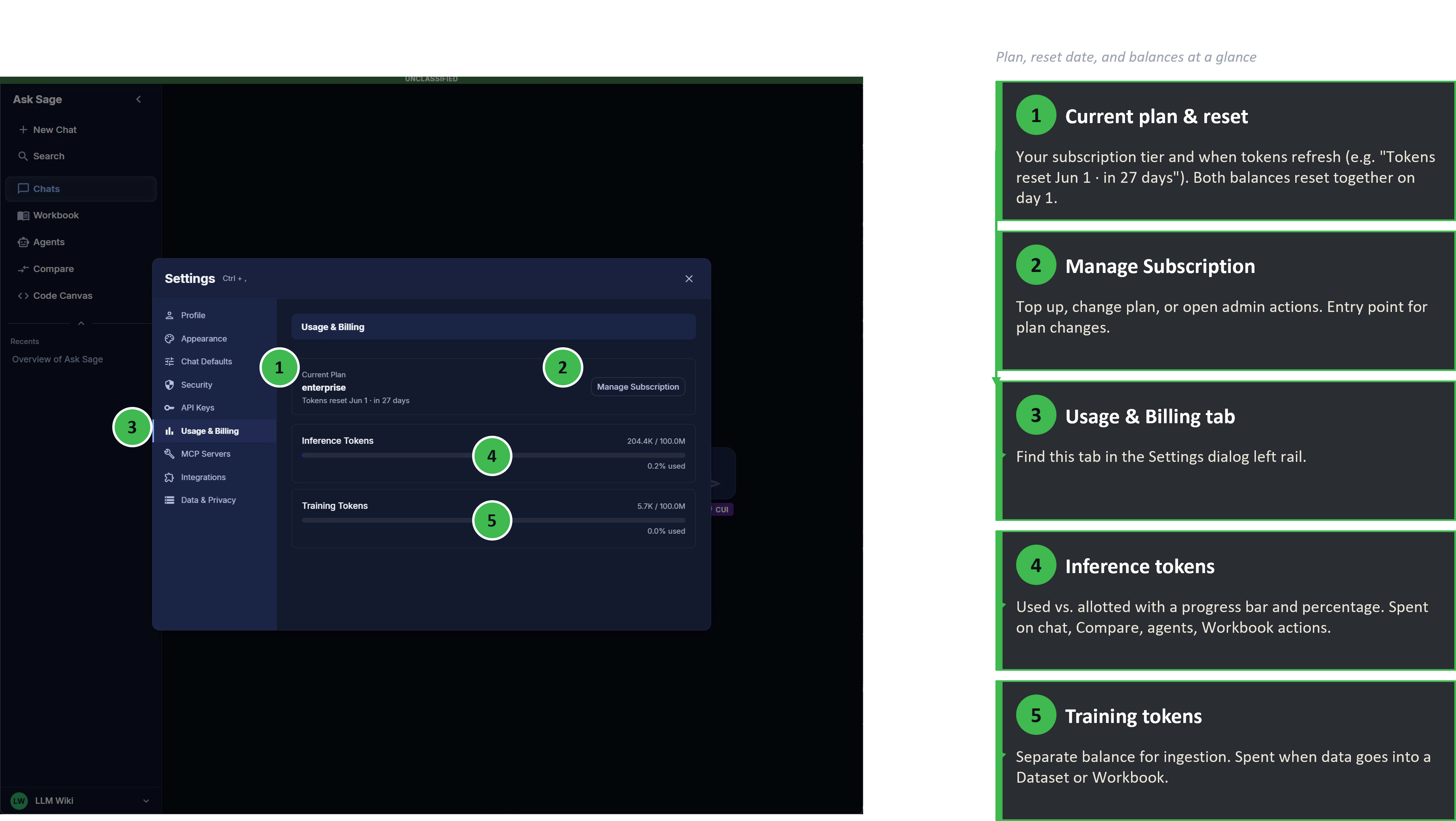Click the LLM Wiki account name
Screen dimensions: 1456x821
pyautogui.click(x=54, y=801)
